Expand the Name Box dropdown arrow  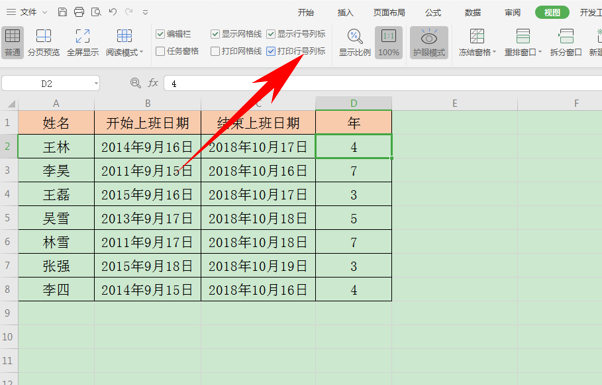pos(95,83)
